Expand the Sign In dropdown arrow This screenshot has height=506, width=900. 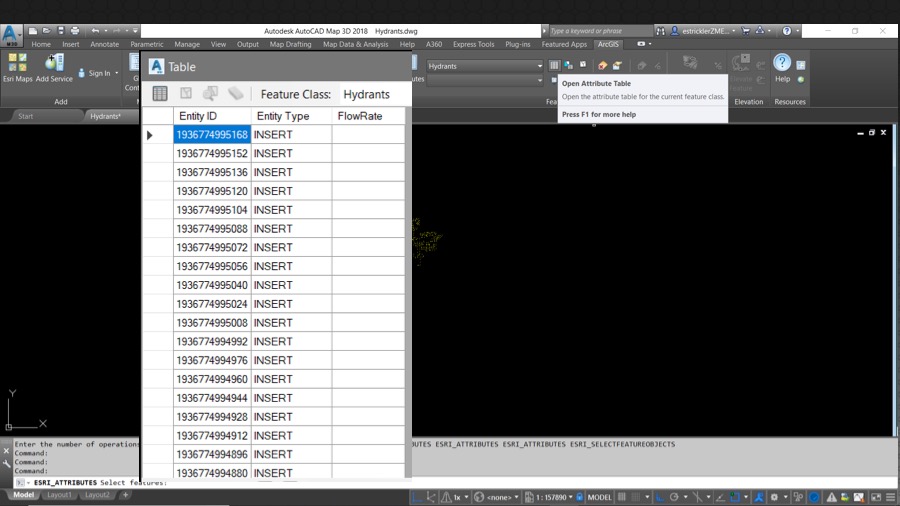tap(117, 73)
